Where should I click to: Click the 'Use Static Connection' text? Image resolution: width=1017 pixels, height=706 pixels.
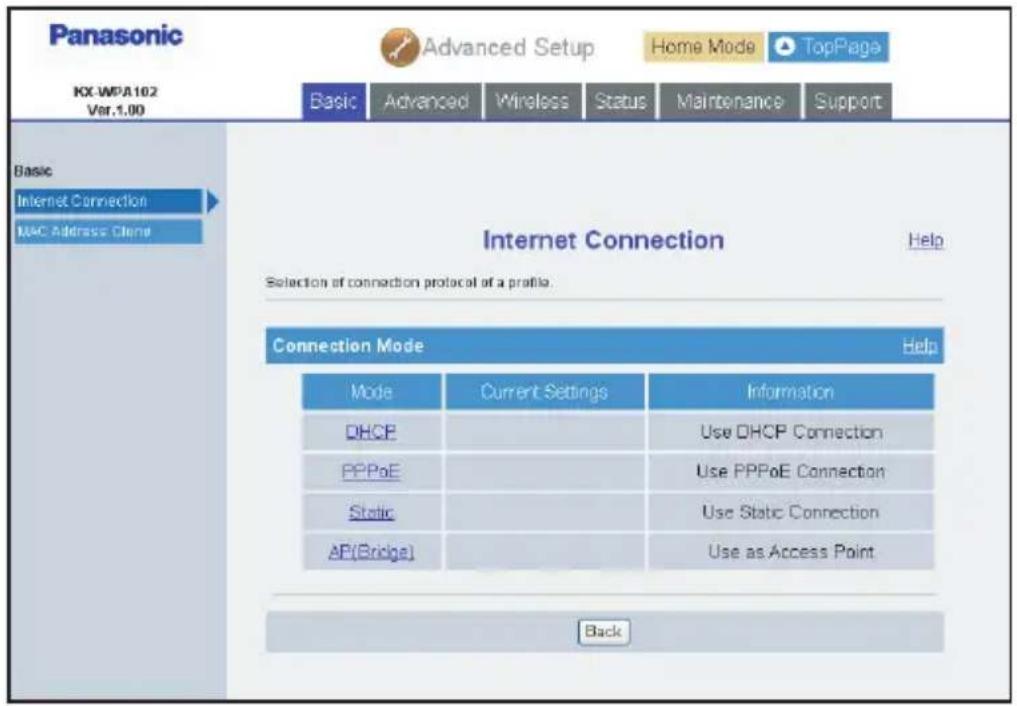click(791, 512)
